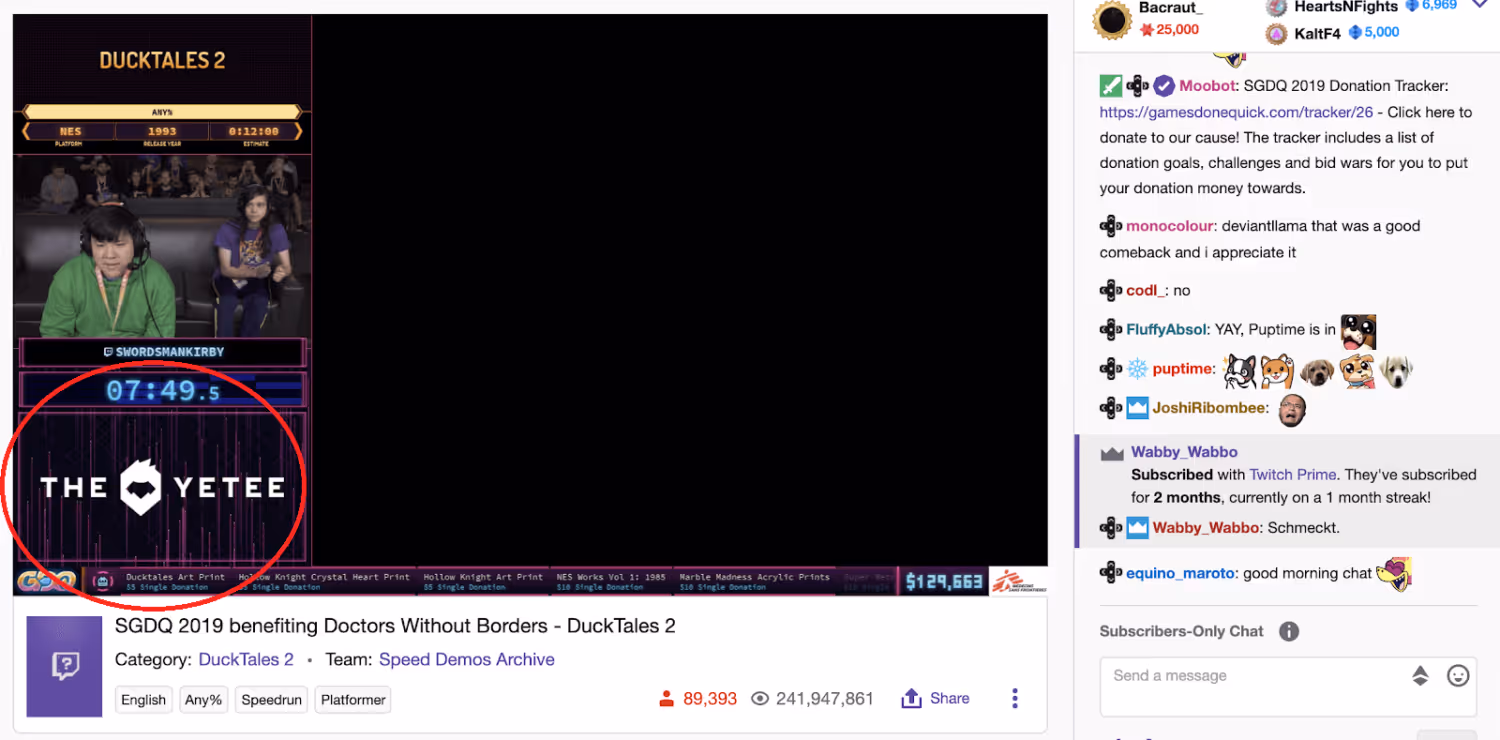Click the Bits gem icon in the message box
The width and height of the screenshot is (1500, 740).
pos(1421,675)
